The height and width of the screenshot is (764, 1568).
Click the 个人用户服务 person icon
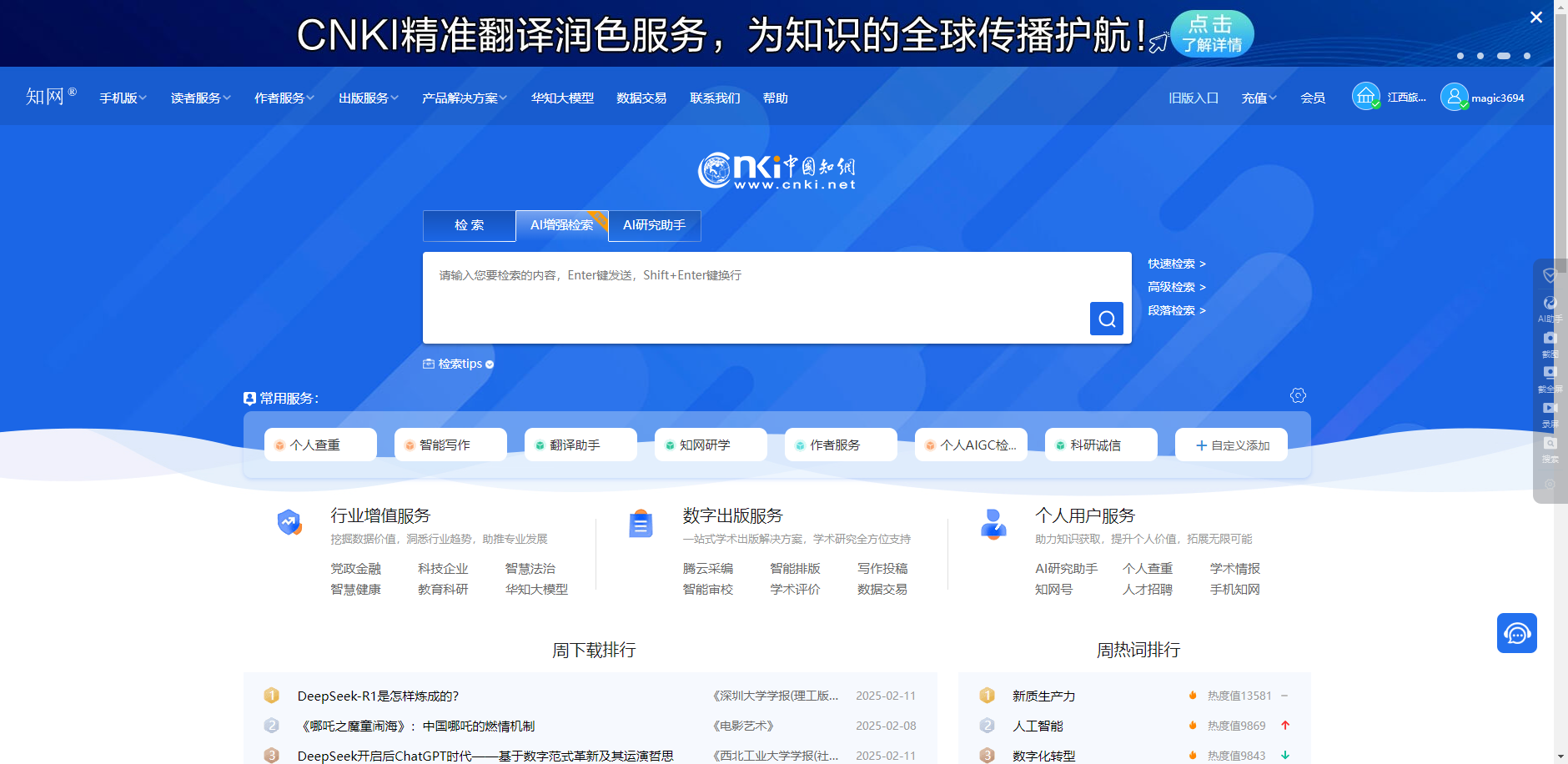[x=993, y=524]
